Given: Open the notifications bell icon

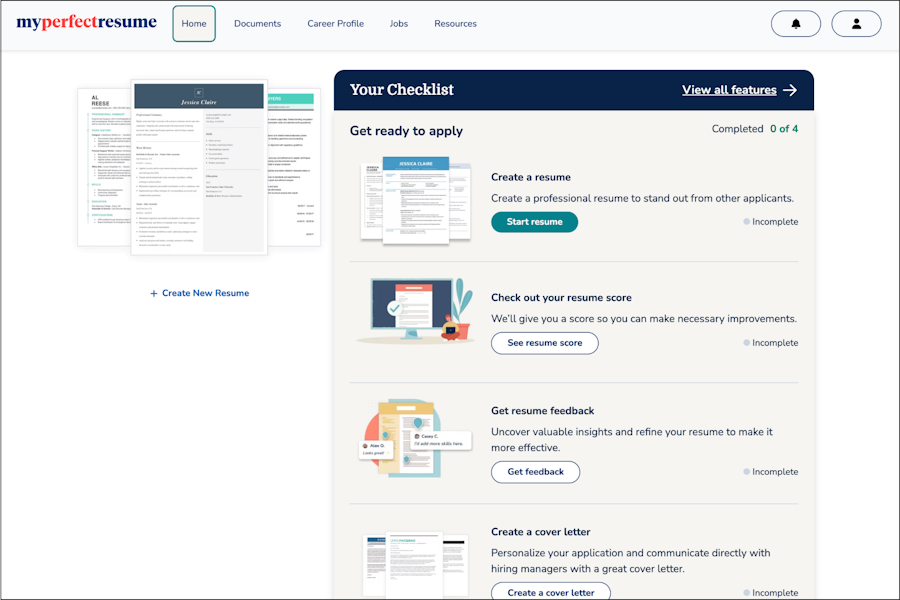Looking at the screenshot, I should [x=796, y=24].
